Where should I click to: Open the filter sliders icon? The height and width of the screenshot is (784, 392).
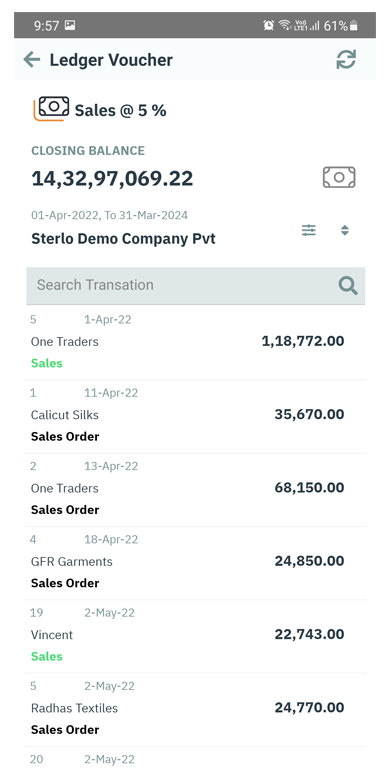[x=309, y=230]
